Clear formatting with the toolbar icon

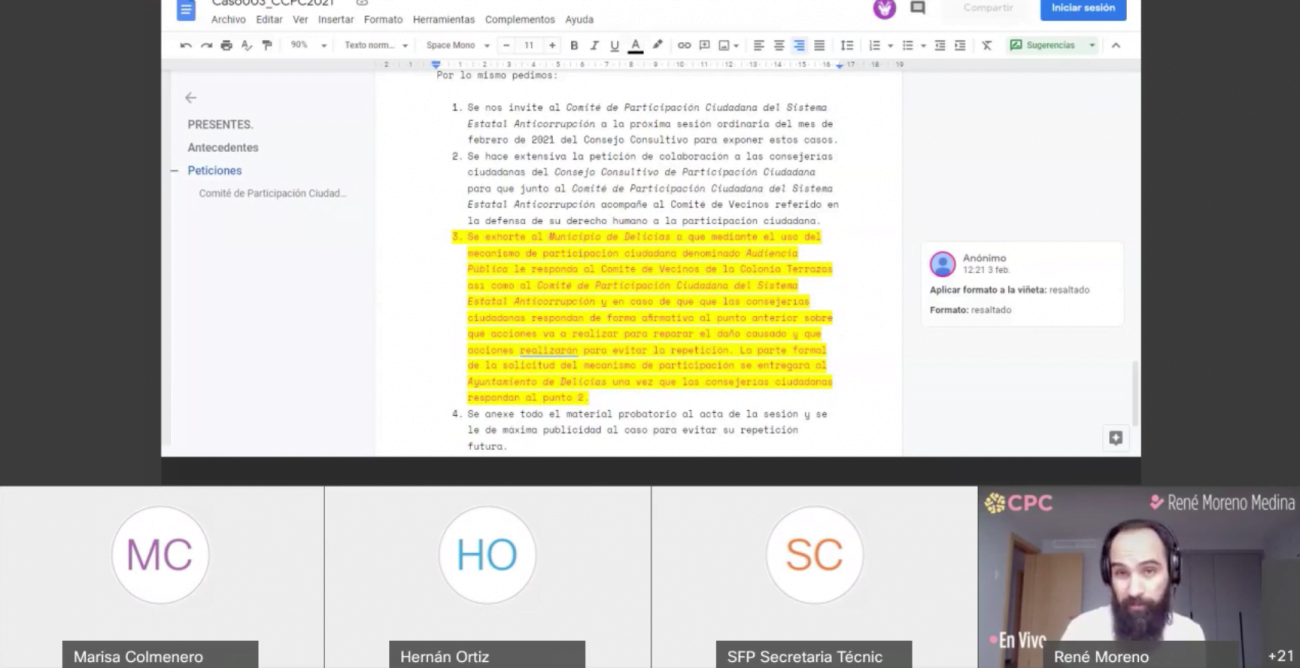pyautogui.click(x=987, y=45)
